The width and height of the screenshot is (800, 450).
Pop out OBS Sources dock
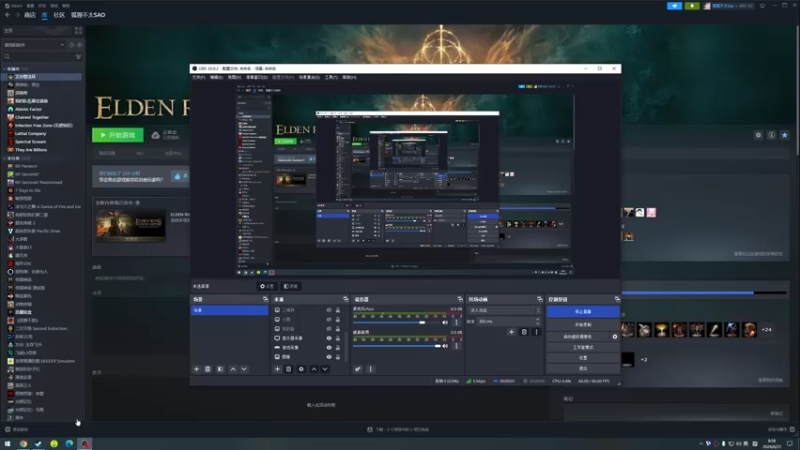pyautogui.click(x=345, y=299)
